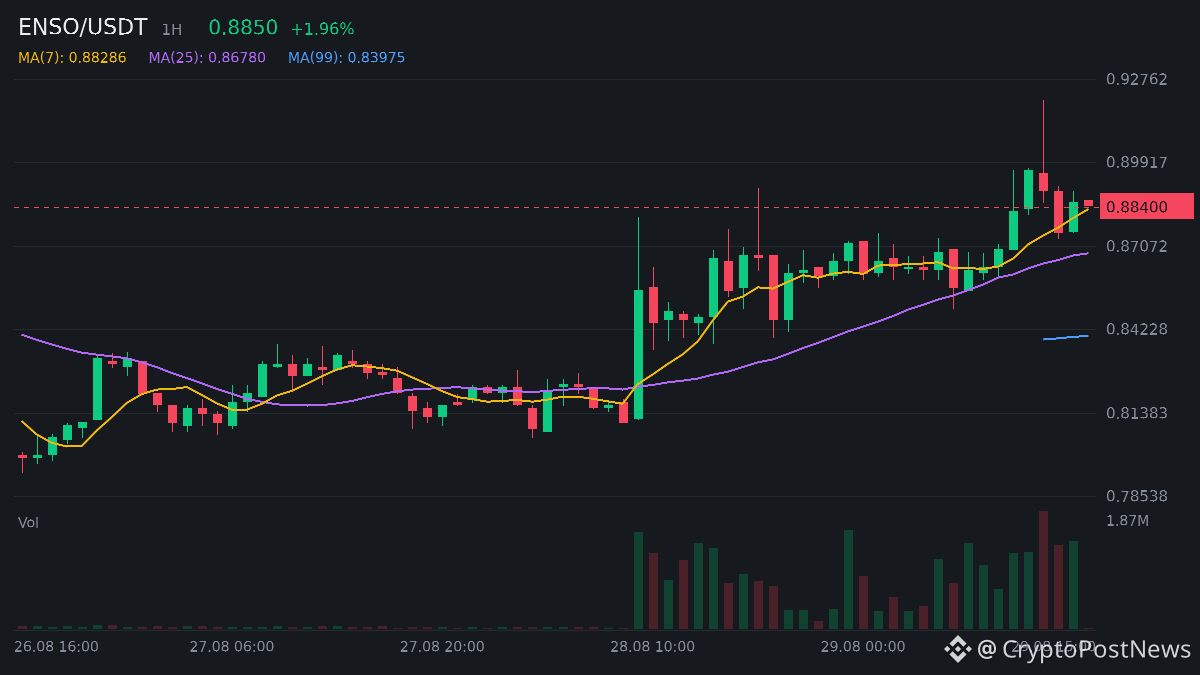This screenshot has width=1200, height=675.
Task: Click the Vol panel label
Action: pyautogui.click(x=28, y=523)
